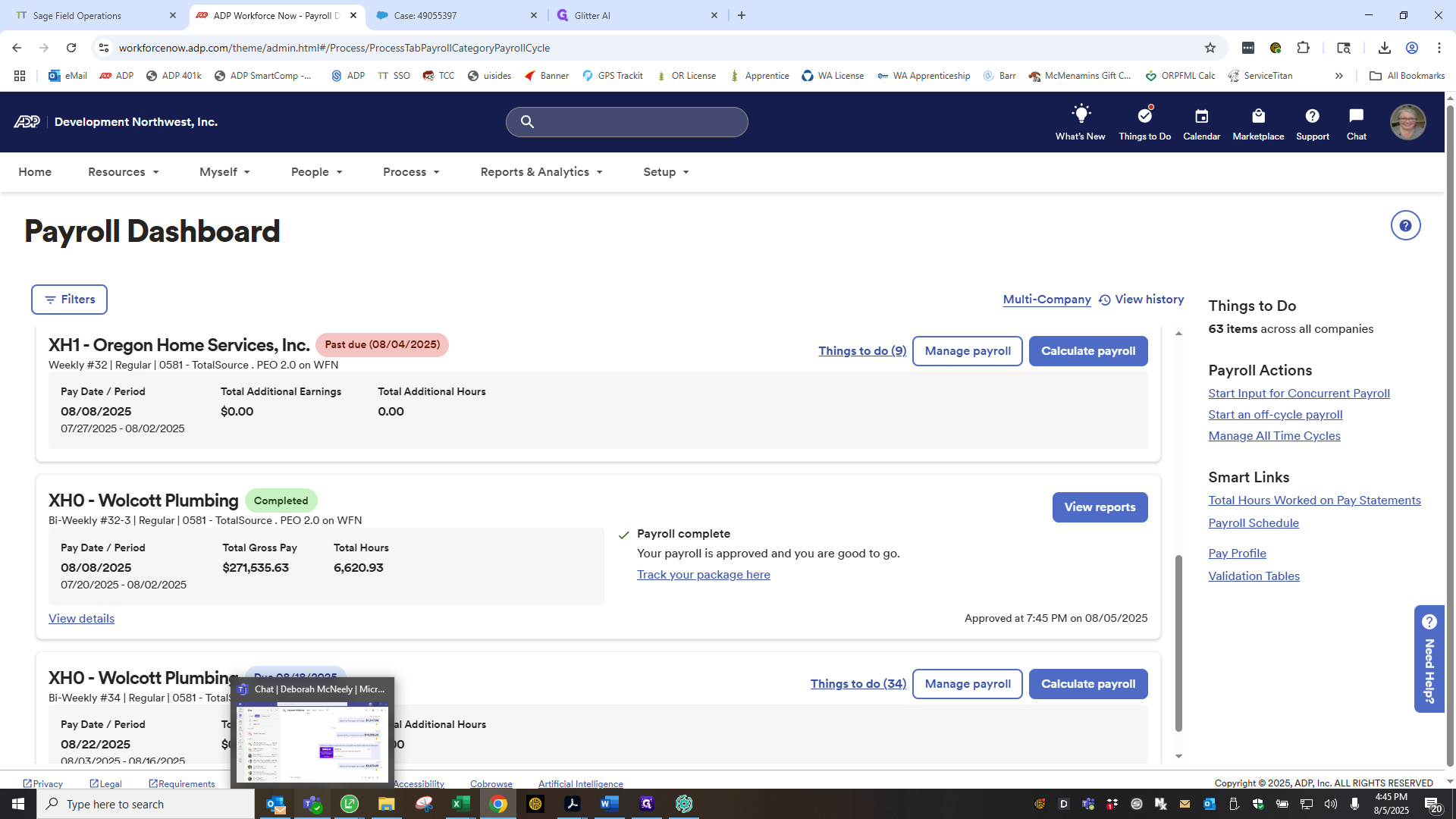Click payroll list vertical scrollbar thumb
1456x819 pixels.
click(1178, 643)
